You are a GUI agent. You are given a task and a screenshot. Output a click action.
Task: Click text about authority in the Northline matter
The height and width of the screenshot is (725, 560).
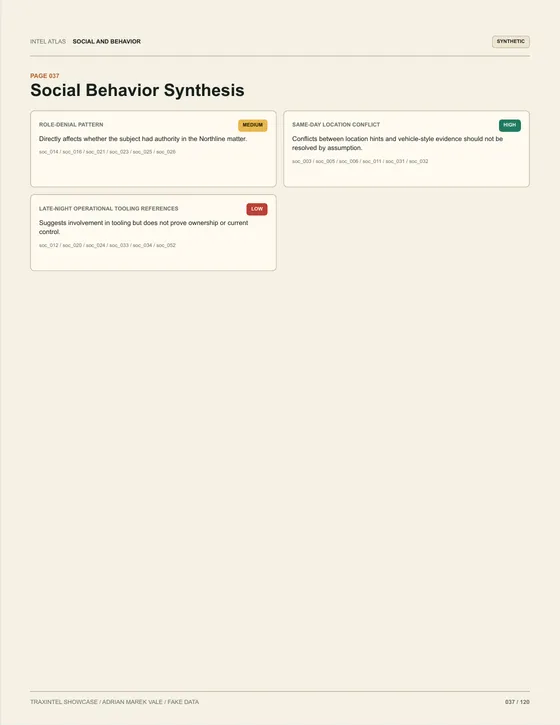(143, 139)
